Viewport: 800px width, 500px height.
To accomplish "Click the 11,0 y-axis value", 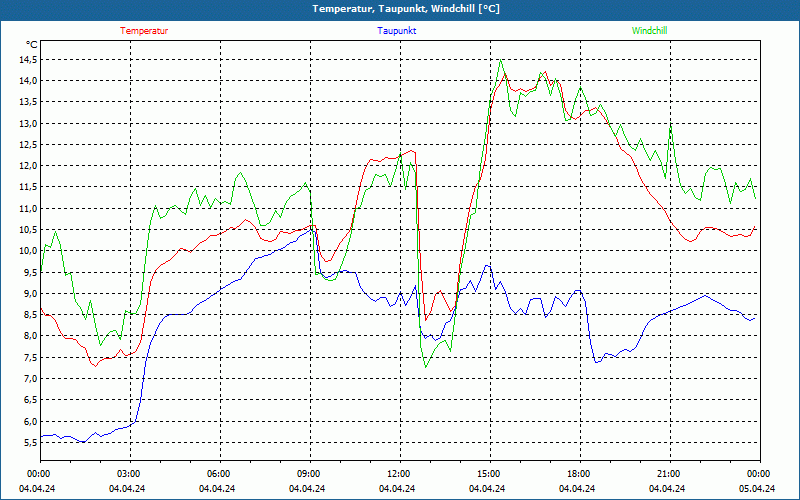I will 29,208.
